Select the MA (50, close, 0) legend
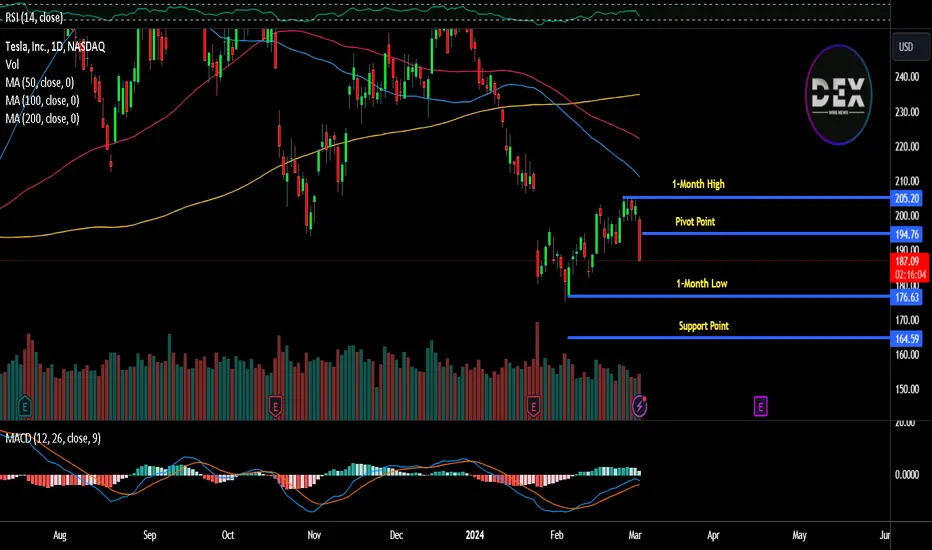 (40, 83)
